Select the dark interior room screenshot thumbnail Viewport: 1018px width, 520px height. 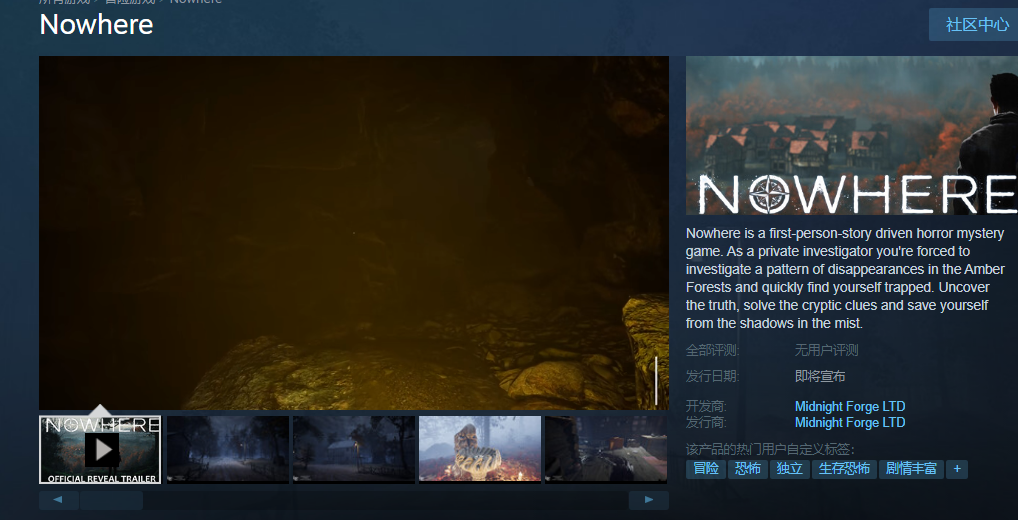[606, 449]
